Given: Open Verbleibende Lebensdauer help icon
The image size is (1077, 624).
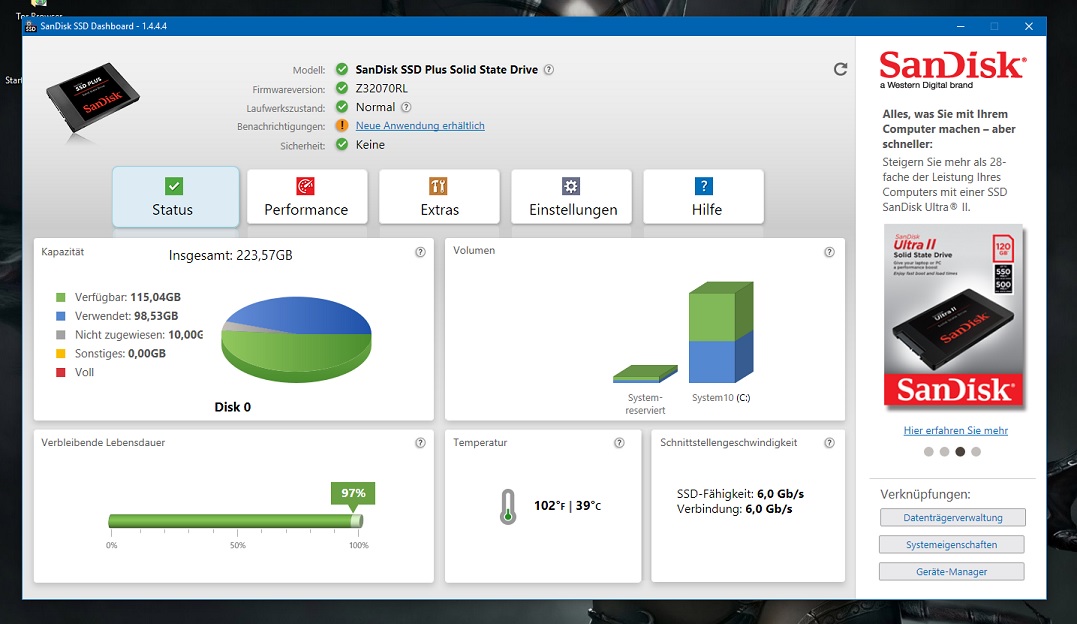Looking at the screenshot, I should [420, 443].
